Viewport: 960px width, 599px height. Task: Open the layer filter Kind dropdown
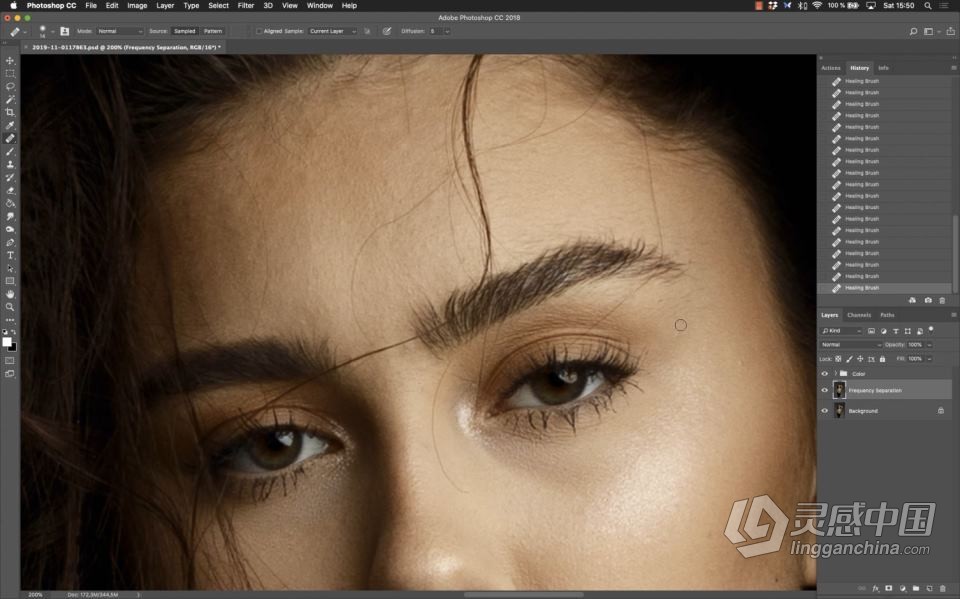(841, 331)
